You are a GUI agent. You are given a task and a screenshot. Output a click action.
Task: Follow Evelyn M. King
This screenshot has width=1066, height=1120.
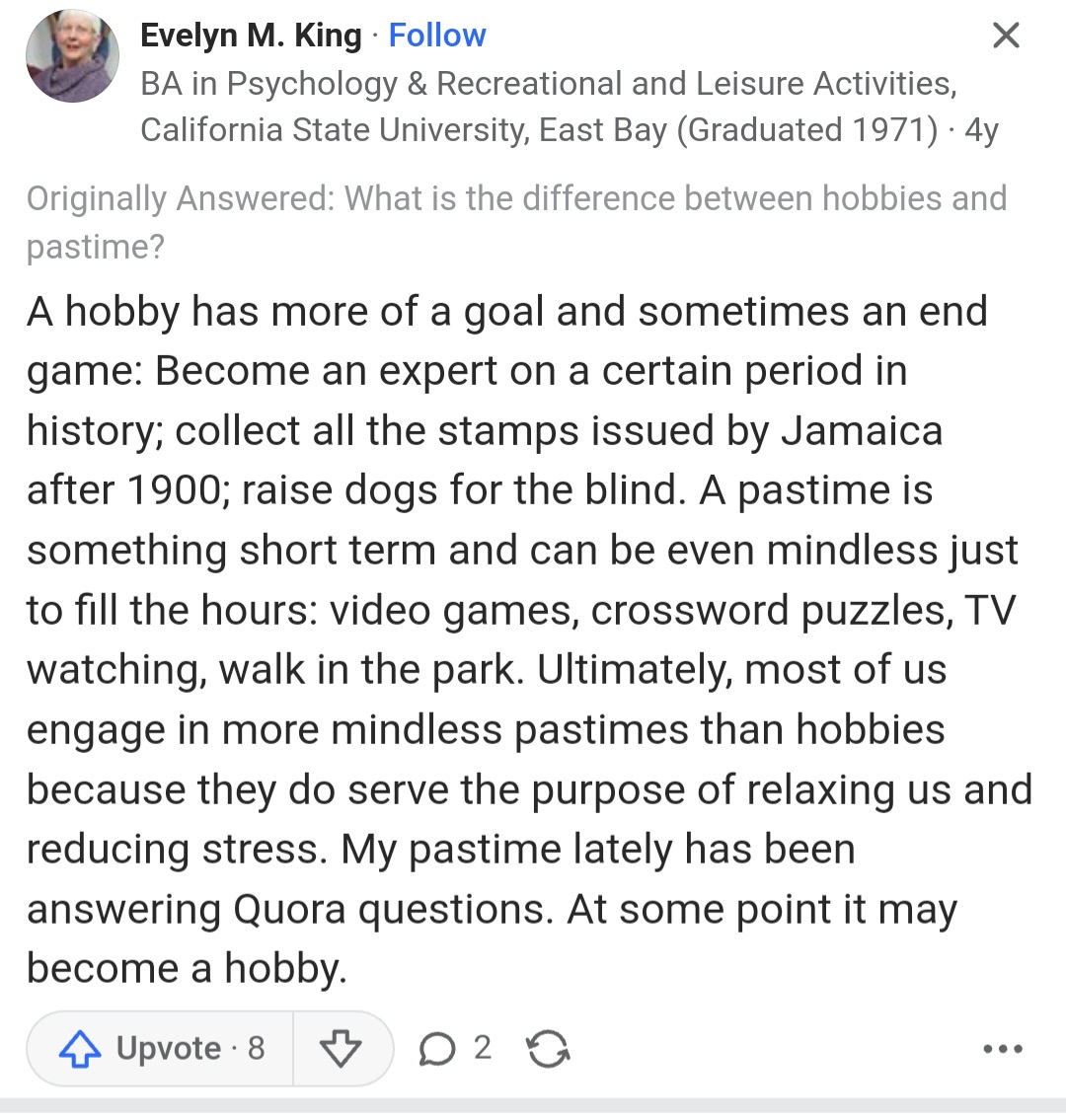pos(436,37)
